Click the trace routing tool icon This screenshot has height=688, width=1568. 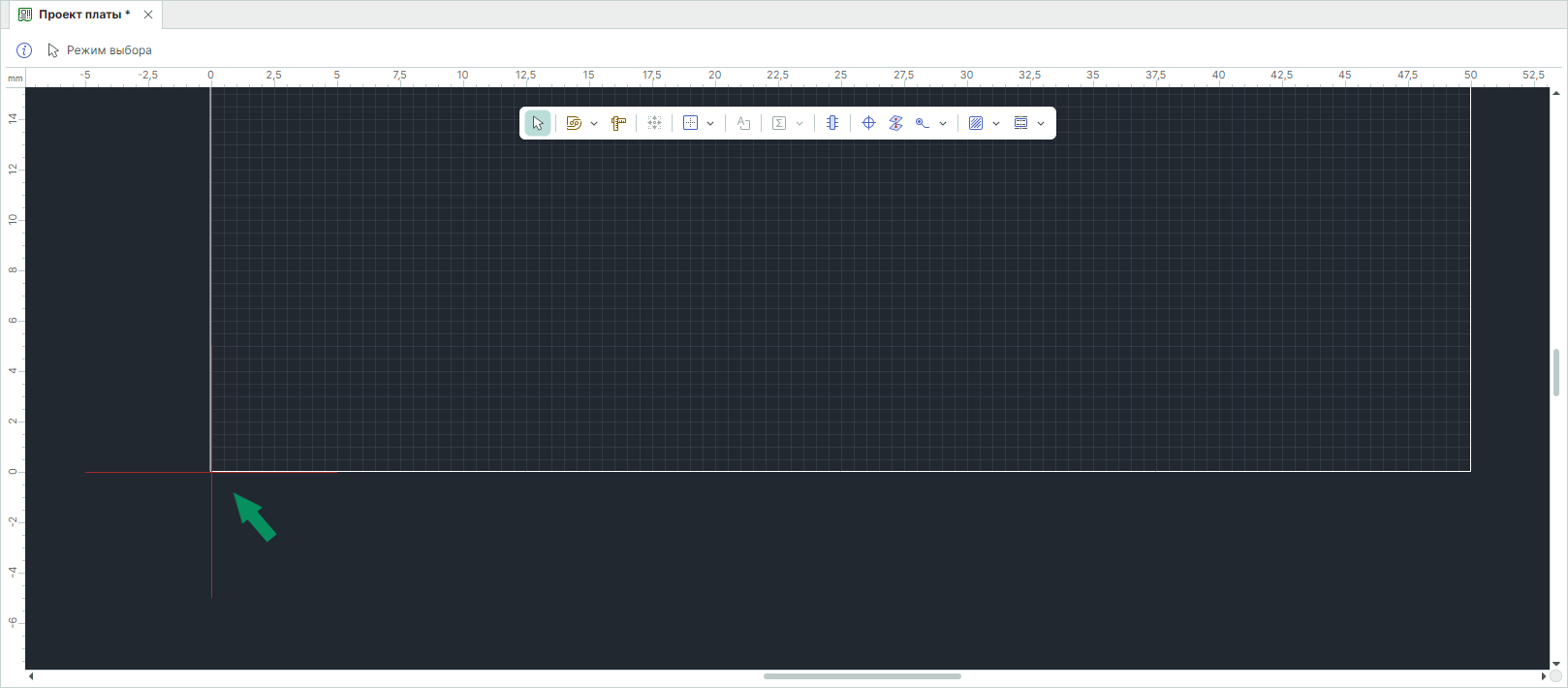click(574, 123)
